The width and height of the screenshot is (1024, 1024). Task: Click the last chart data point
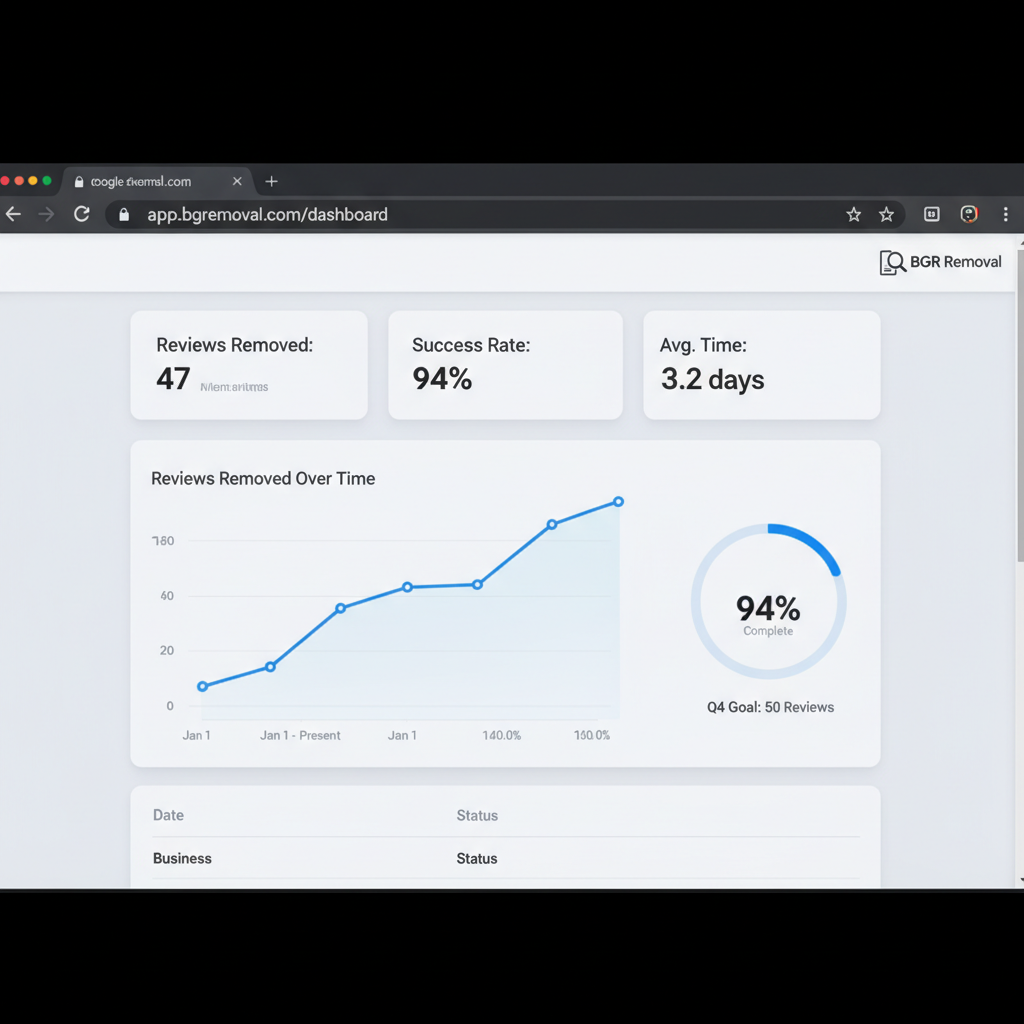click(618, 502)
